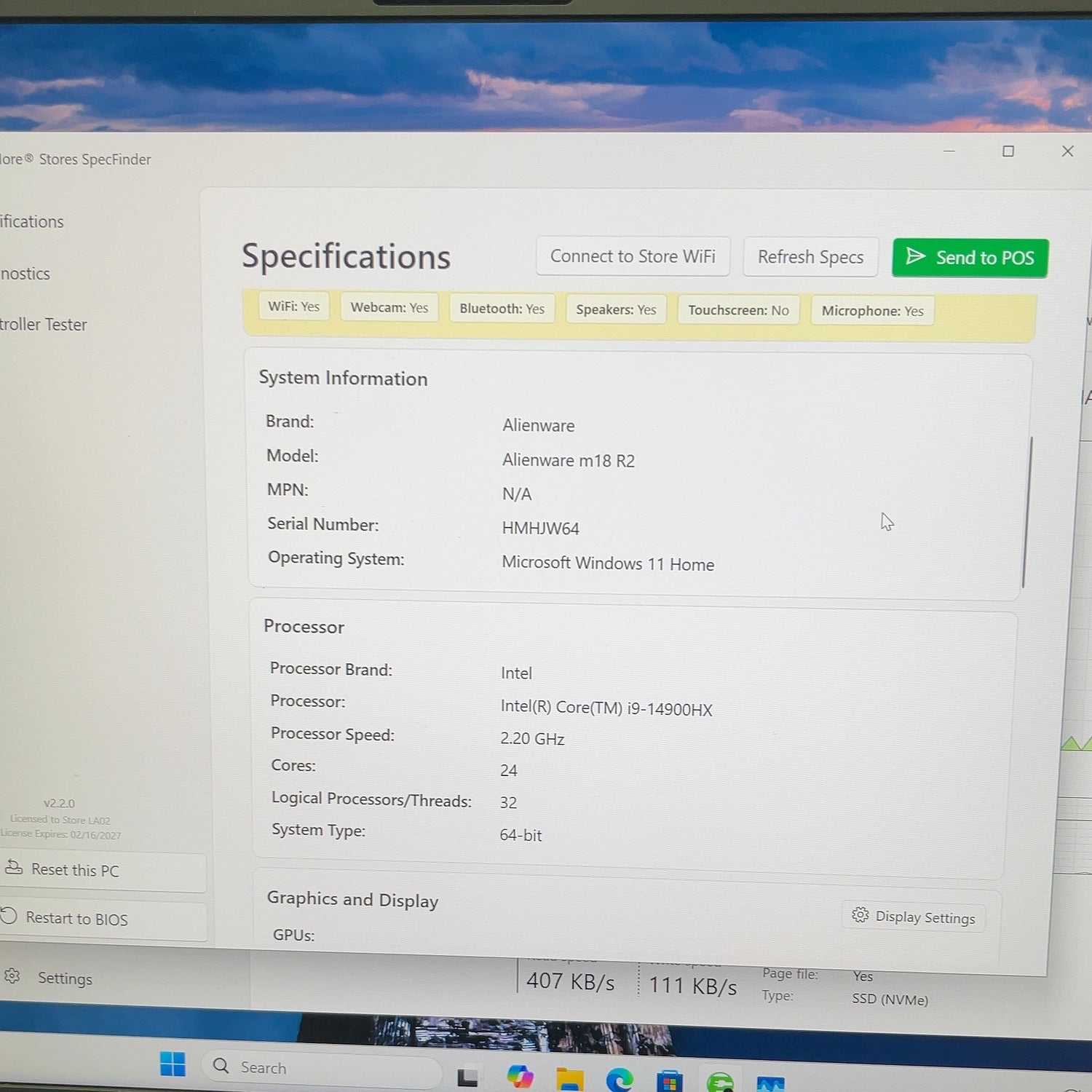The image size is (1092, 1092).
Task: Click the 'Page file:' label in background window
Action: 790,973
